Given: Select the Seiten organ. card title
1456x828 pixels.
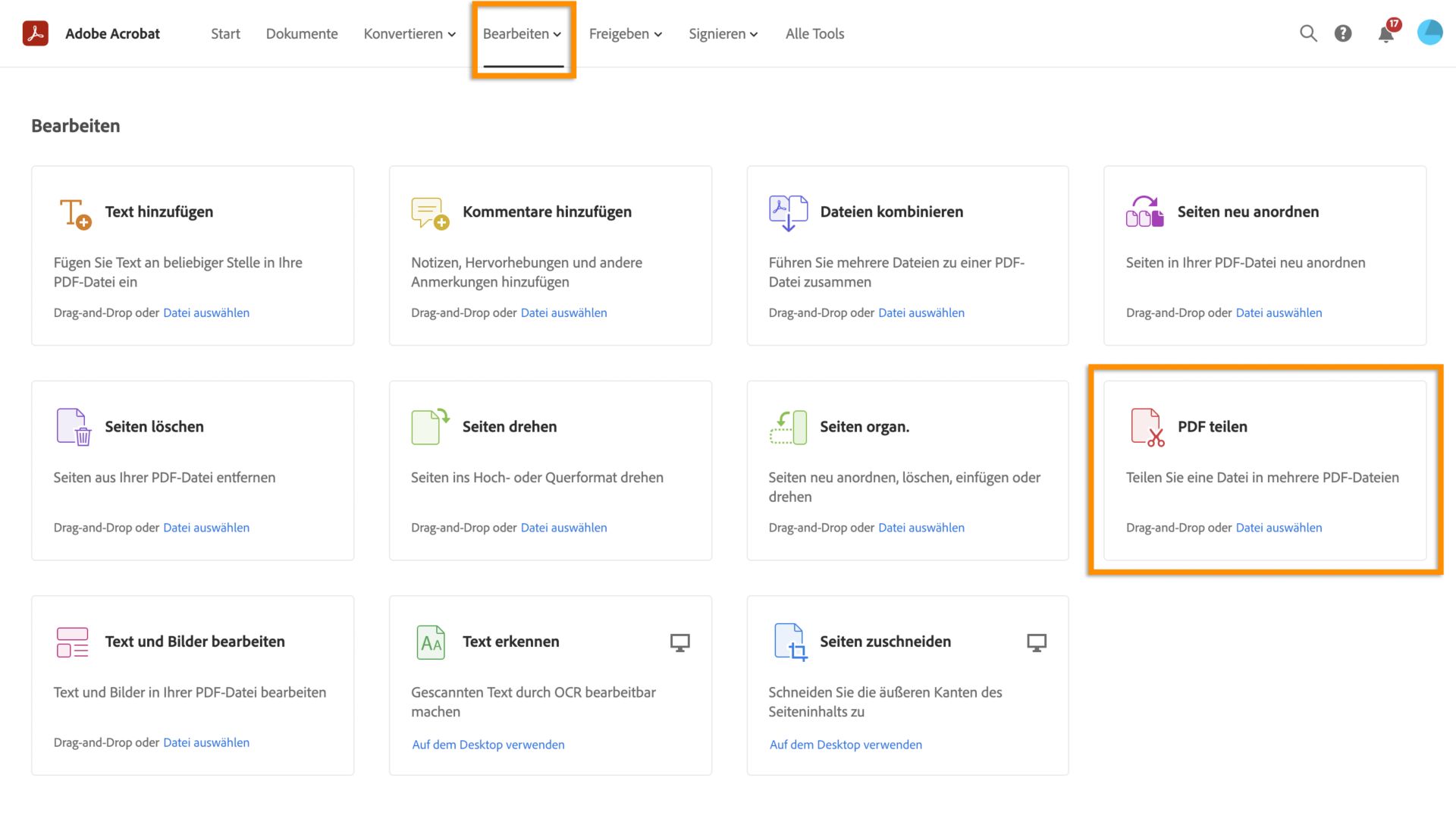Looking at the screenshot, I should coord(864,427).
